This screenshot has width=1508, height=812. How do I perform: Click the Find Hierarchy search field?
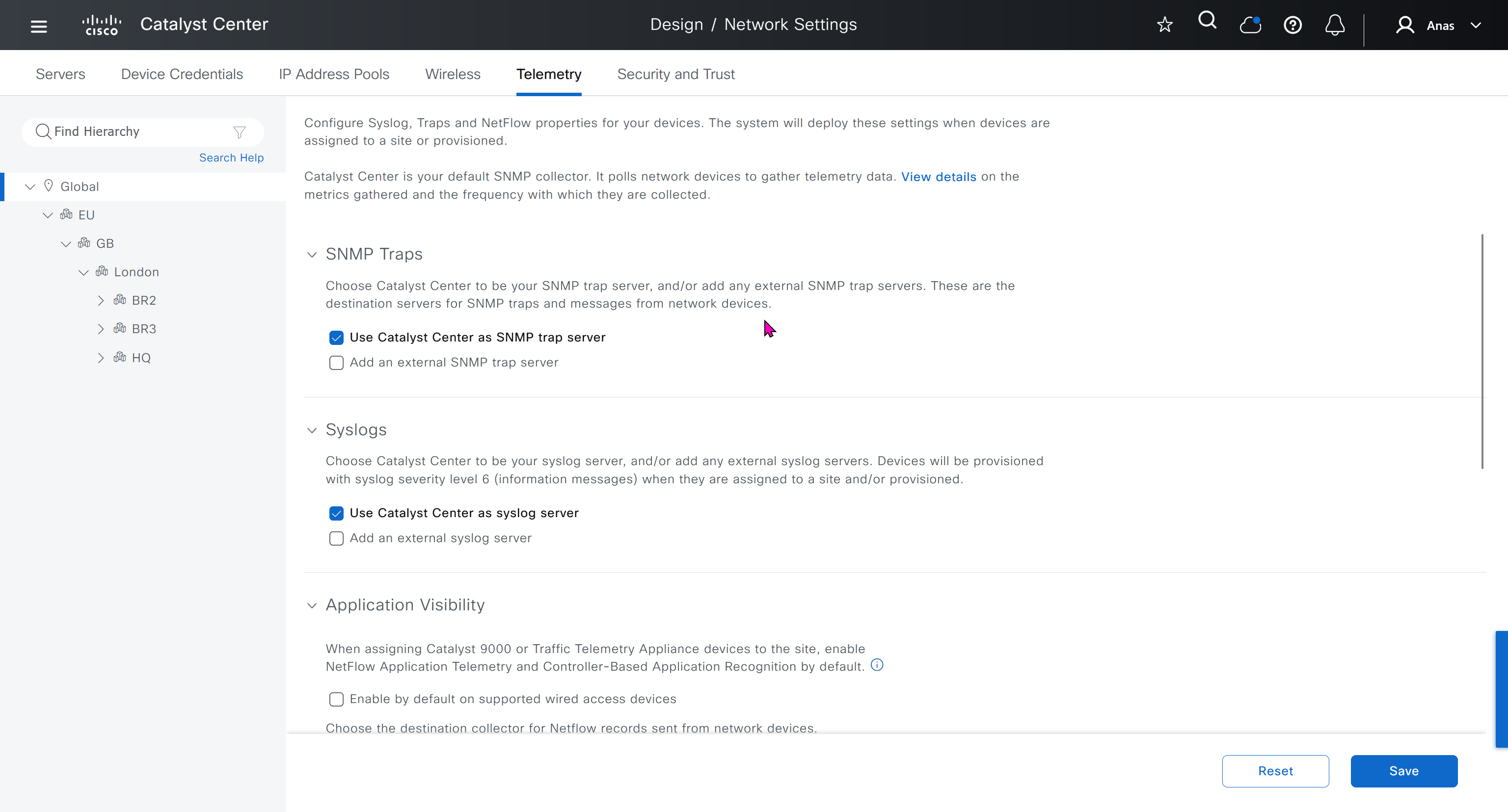pyautogui.click(x=135, y=131)
